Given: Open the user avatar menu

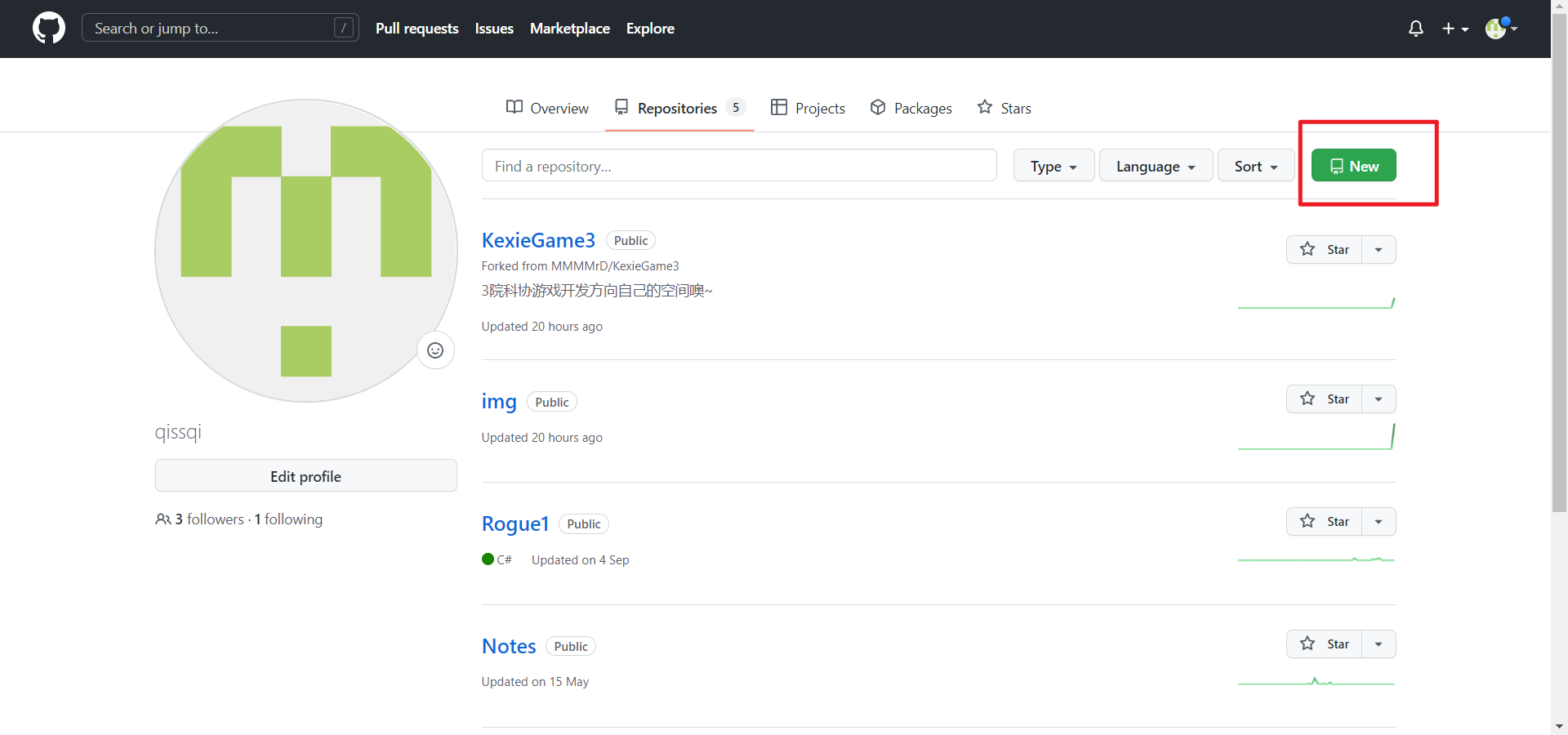Looking at the screenshot, I should pyautogui.click(x=1501, y=29).
